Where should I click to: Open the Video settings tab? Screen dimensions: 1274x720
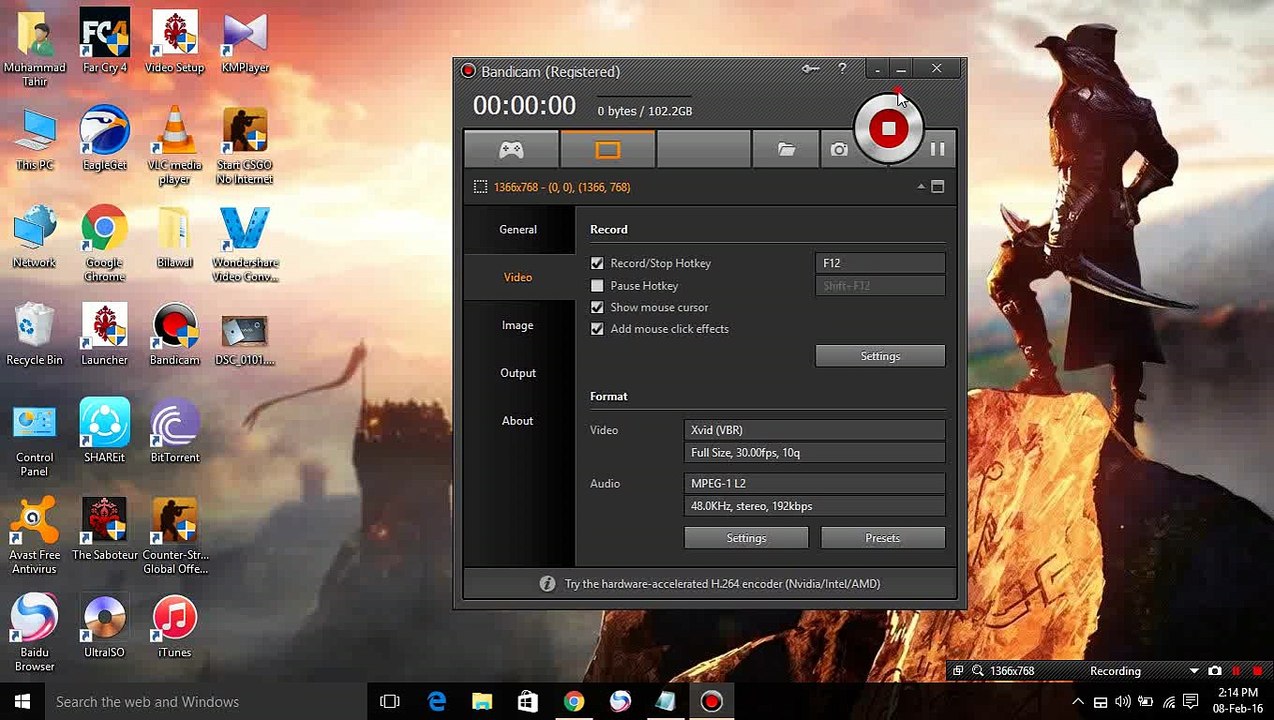(518, 277)
